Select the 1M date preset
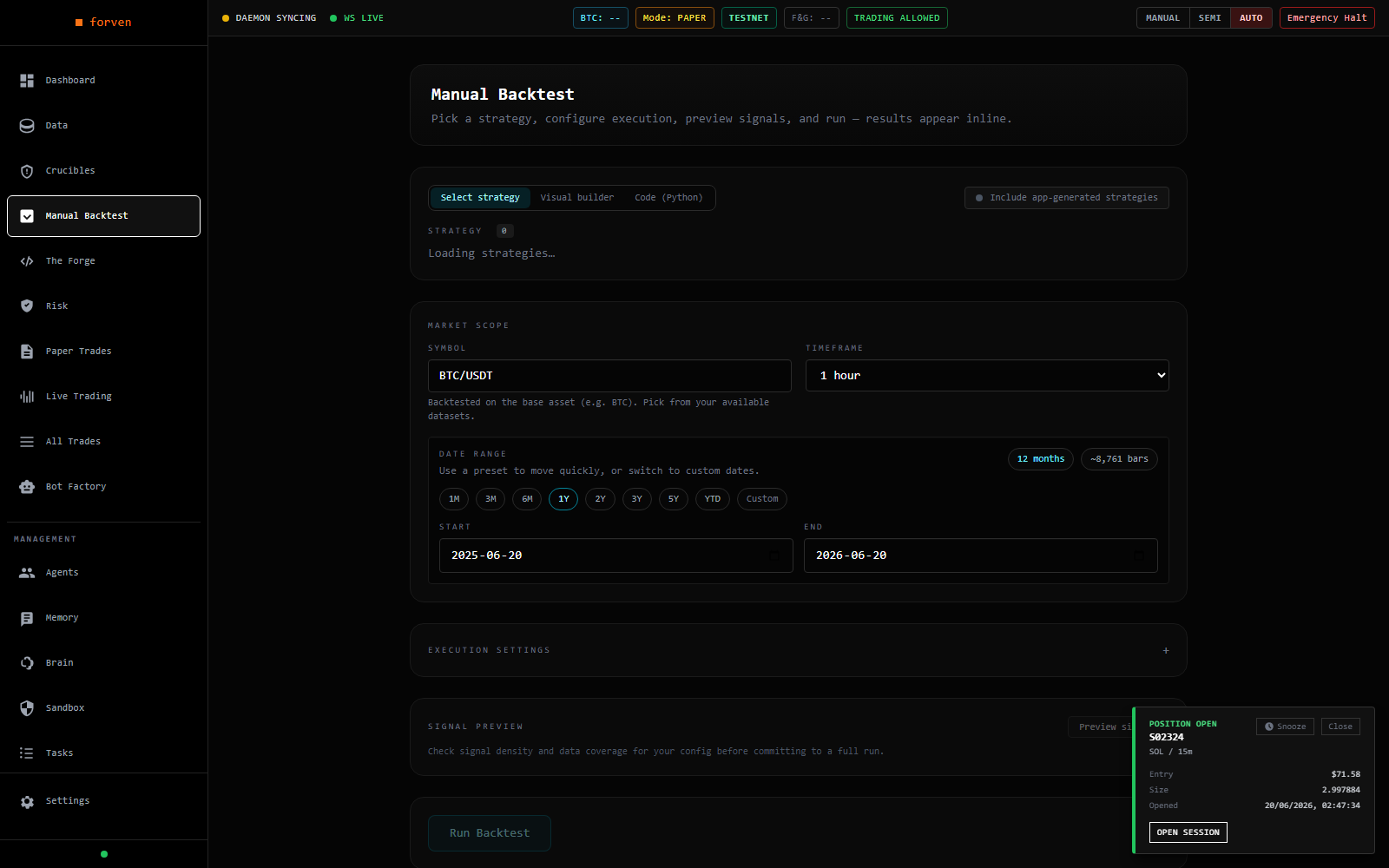This screenshot has width=1389, height=868. pyautogui.click(x=454, y=499)
